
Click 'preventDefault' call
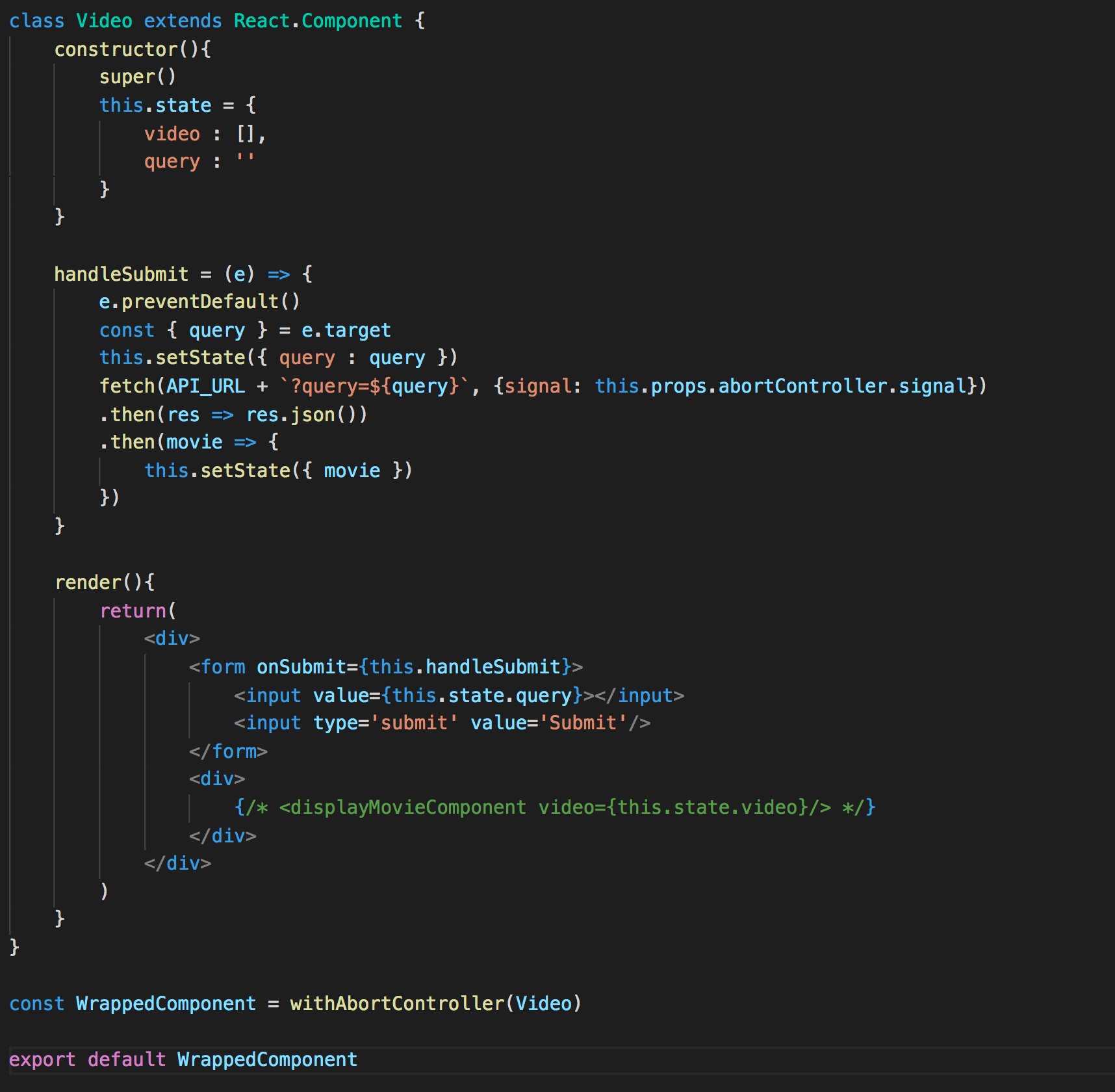pyautogui.click(x=200, y=302)
